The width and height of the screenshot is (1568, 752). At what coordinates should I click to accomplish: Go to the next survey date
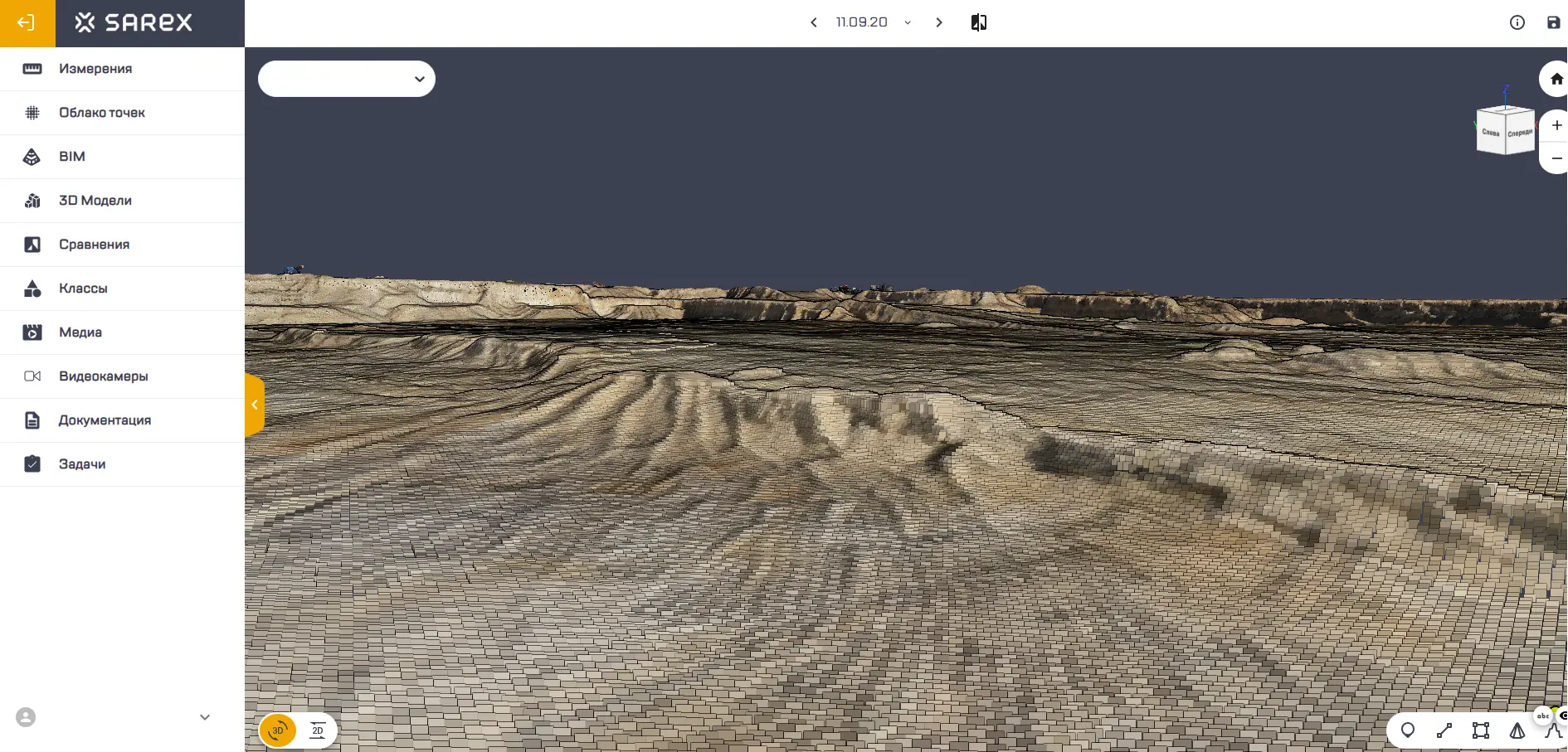coord(939,22)
